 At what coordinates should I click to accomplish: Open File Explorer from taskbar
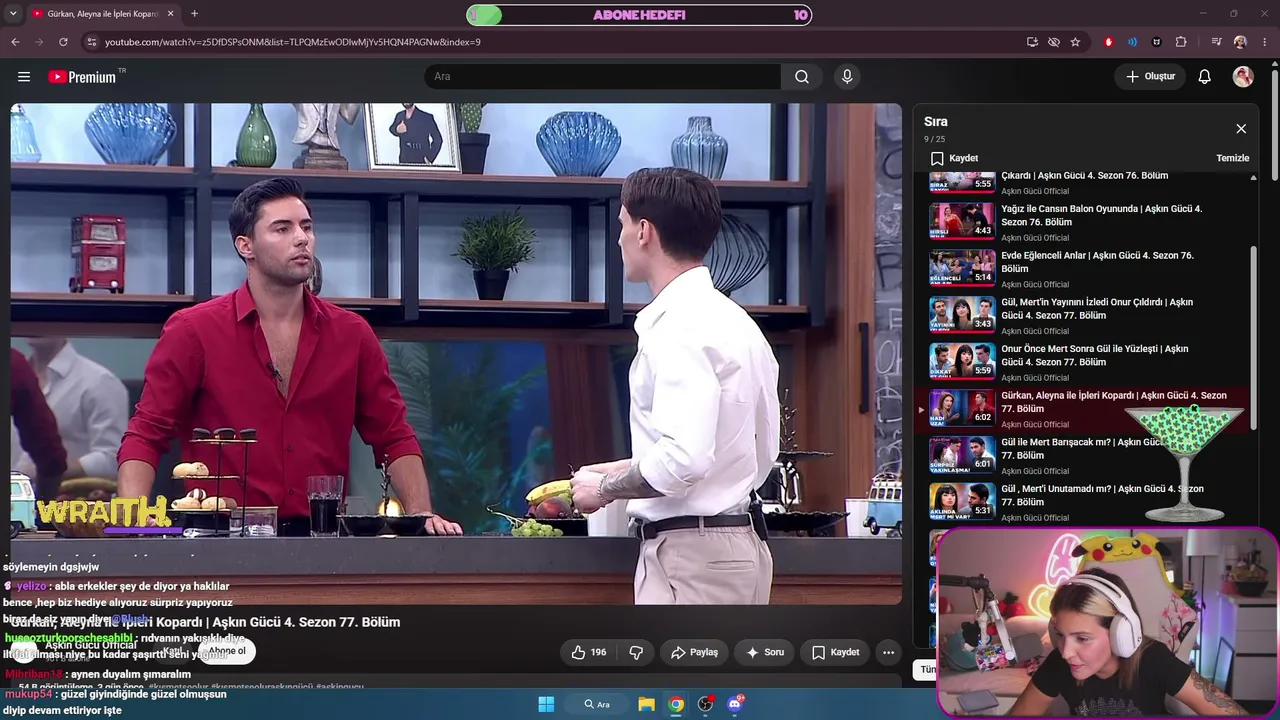pyautogui.click(x=646, y=704)
